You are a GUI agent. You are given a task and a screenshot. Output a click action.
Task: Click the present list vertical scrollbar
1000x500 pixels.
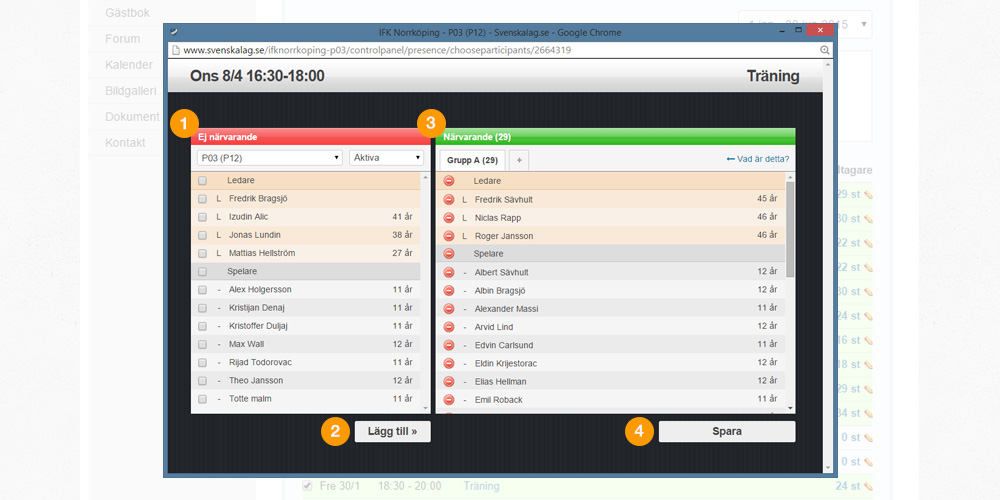[791, 230]
